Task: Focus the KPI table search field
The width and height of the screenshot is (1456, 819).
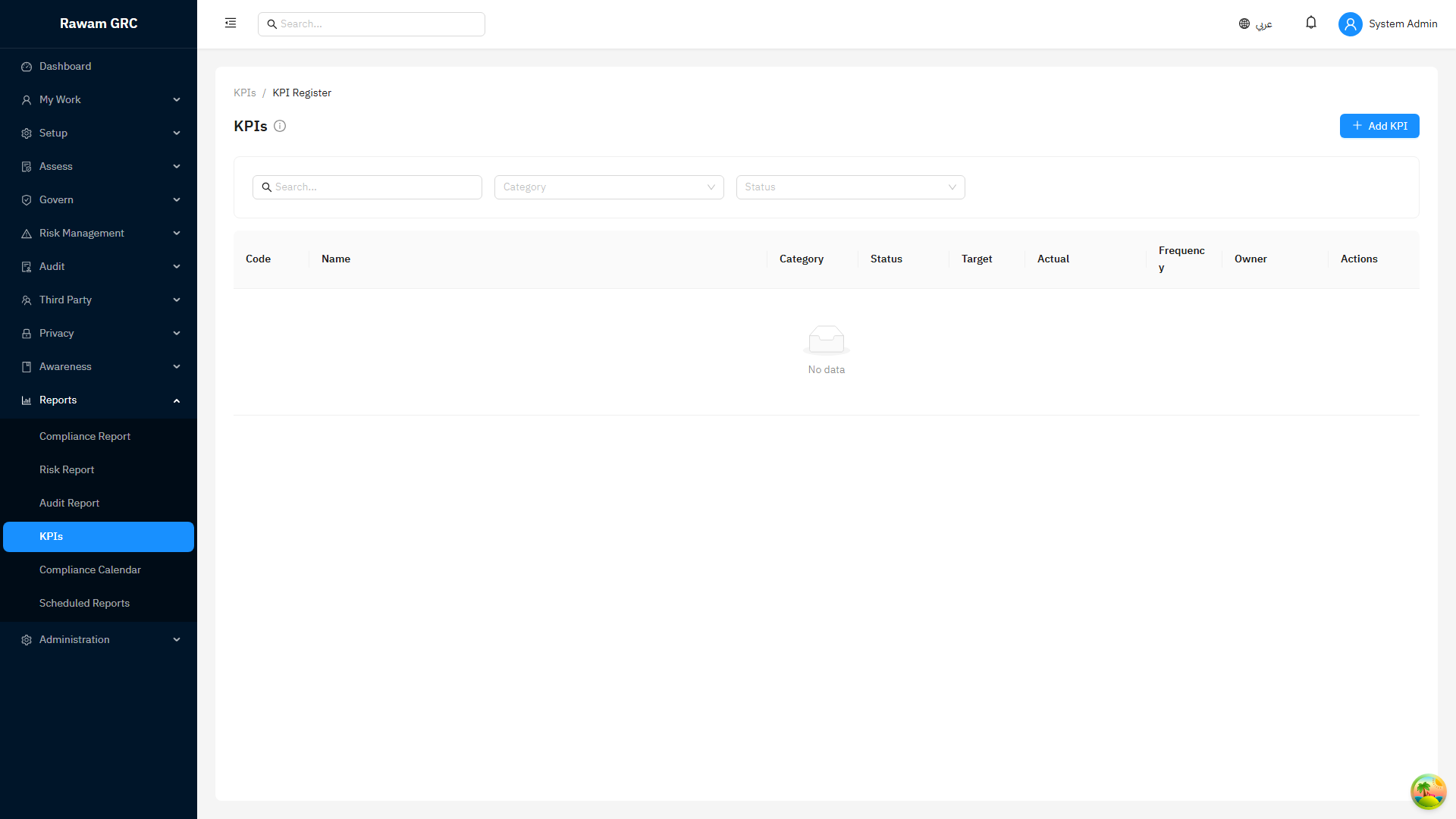Action: (367, 187)
